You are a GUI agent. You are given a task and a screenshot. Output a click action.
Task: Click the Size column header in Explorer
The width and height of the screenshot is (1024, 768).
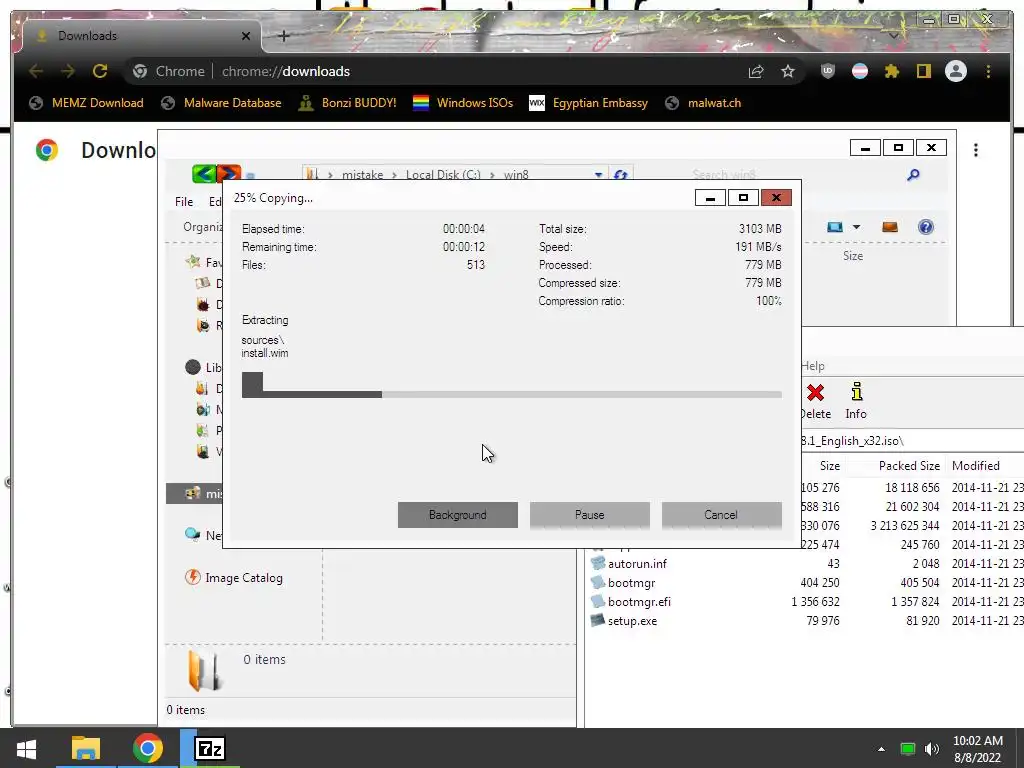pos(853,255)
